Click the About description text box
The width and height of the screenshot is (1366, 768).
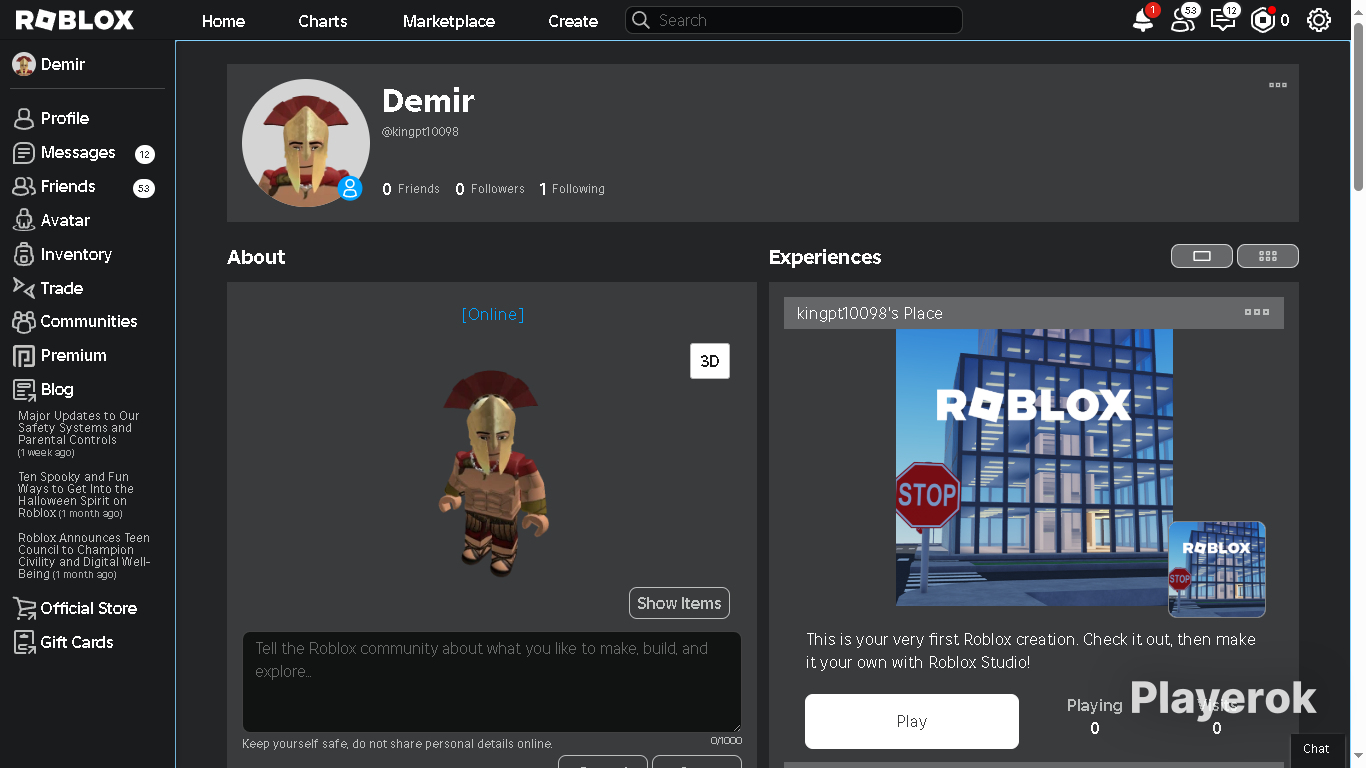click(492, 682)
